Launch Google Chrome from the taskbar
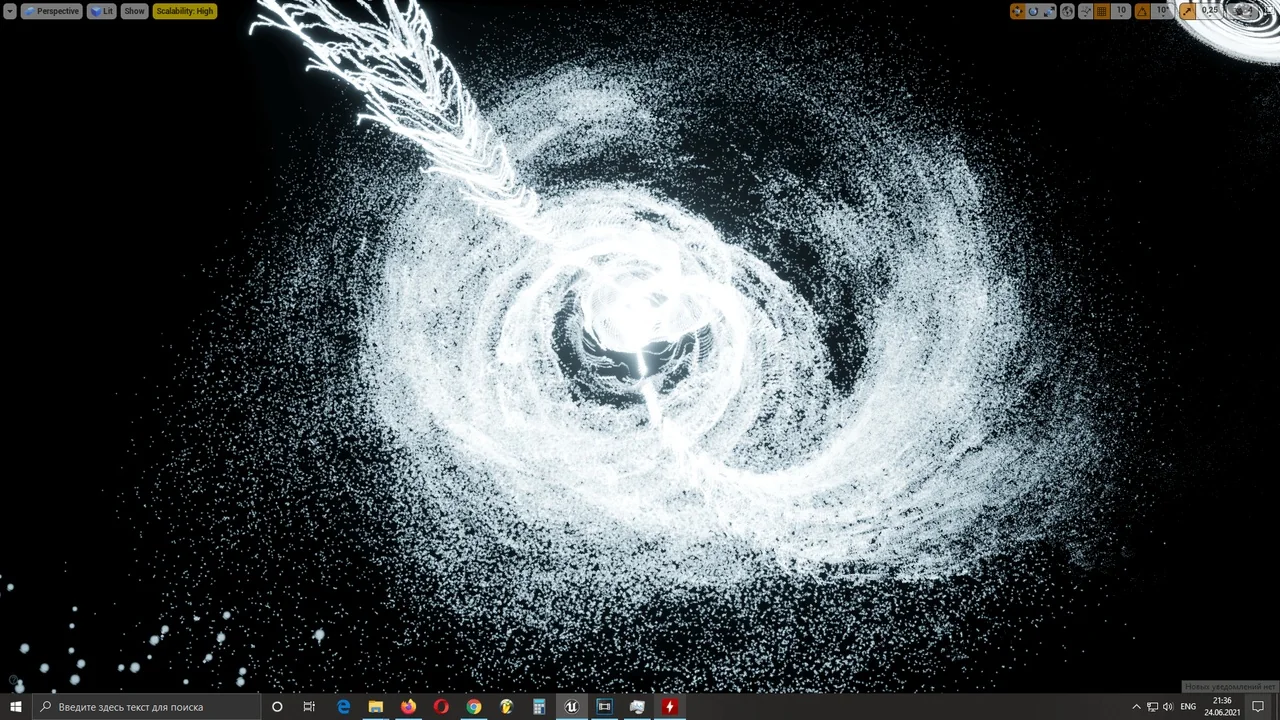 pyautogui.click(x=473, y=707)
